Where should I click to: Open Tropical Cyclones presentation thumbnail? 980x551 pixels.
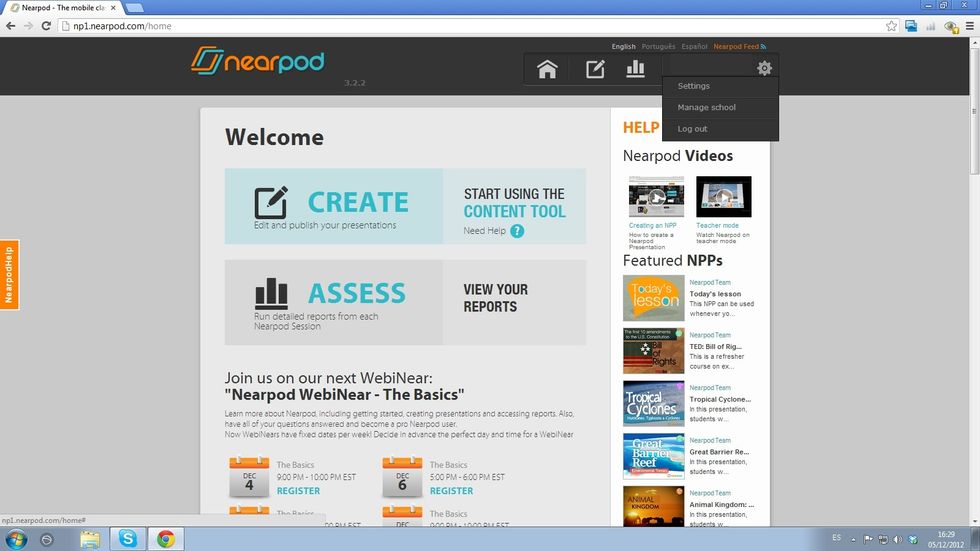[654, 404]
